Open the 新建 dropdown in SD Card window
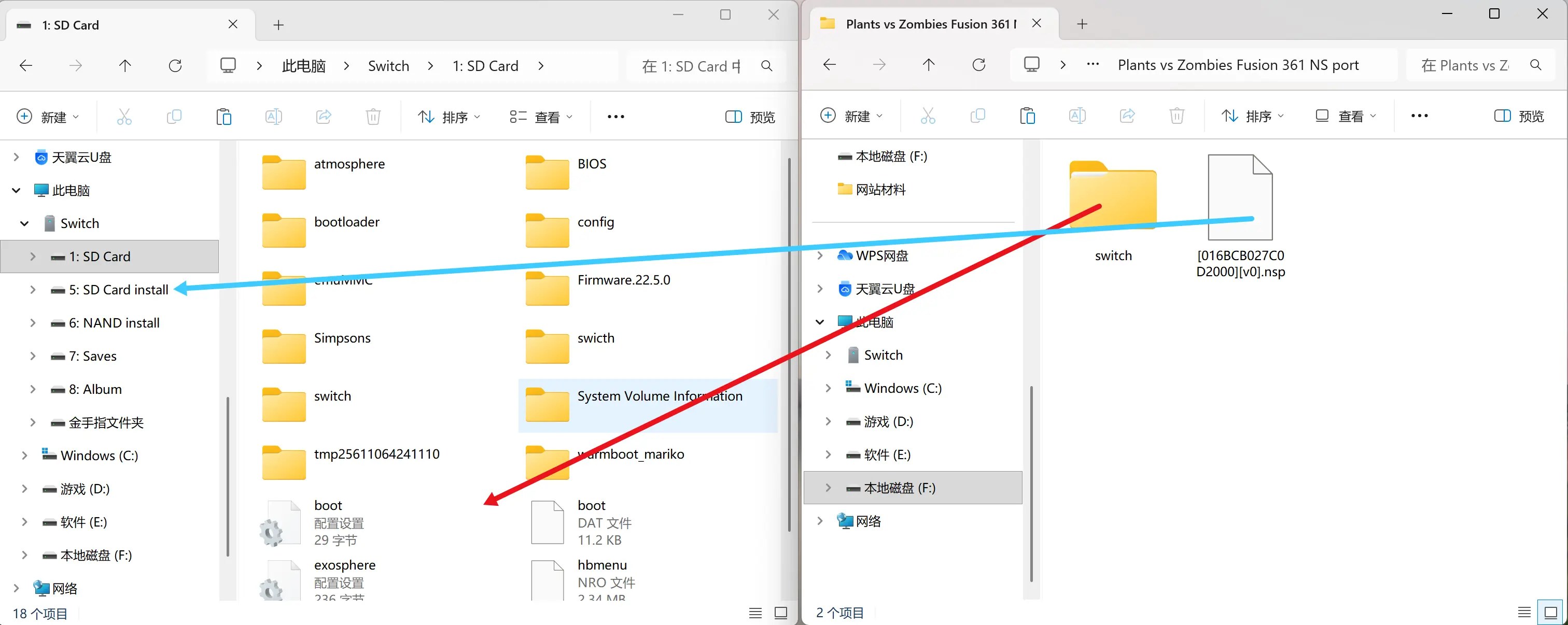 tap(48, 117)
